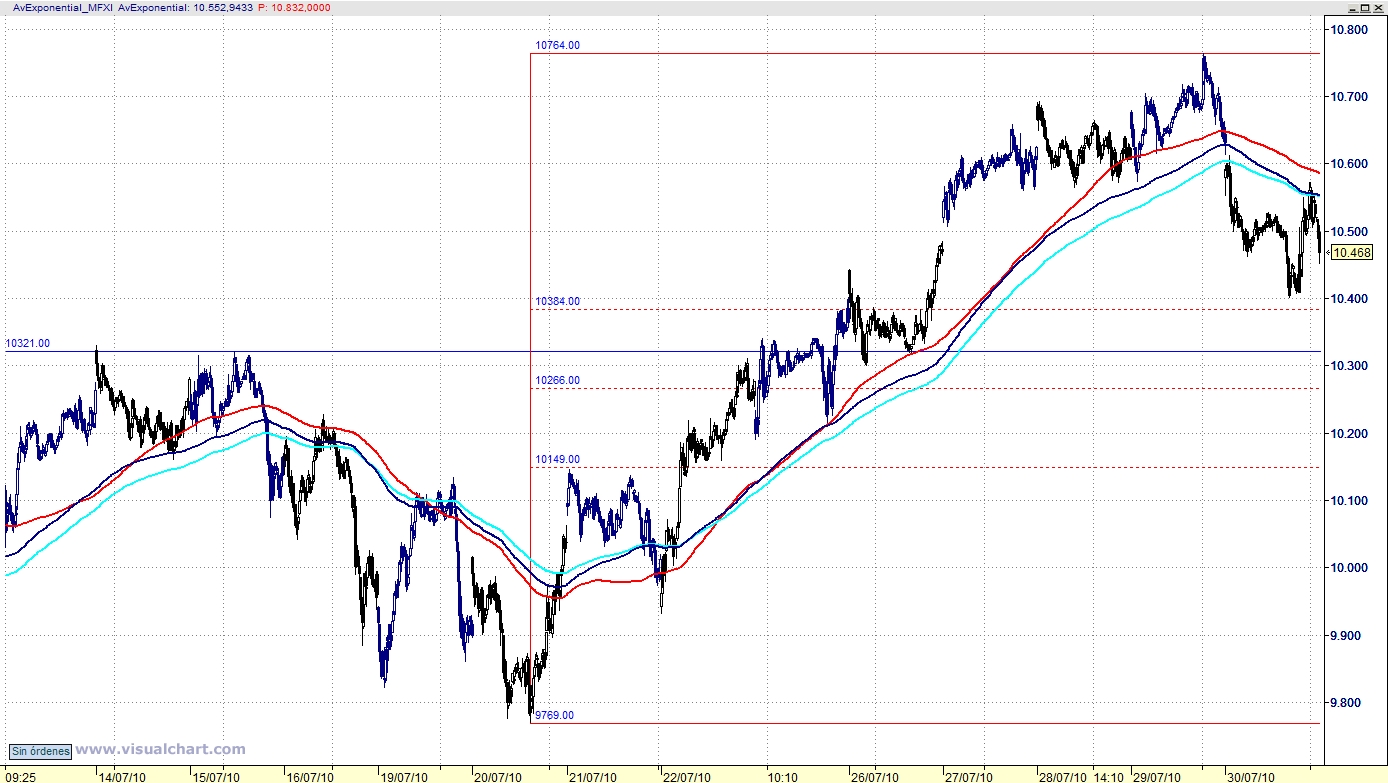The width and height of the screenshot is (1388, 783).
Task: Select the 10384.00 retracement level label
Action: click(x=557, y=301)
